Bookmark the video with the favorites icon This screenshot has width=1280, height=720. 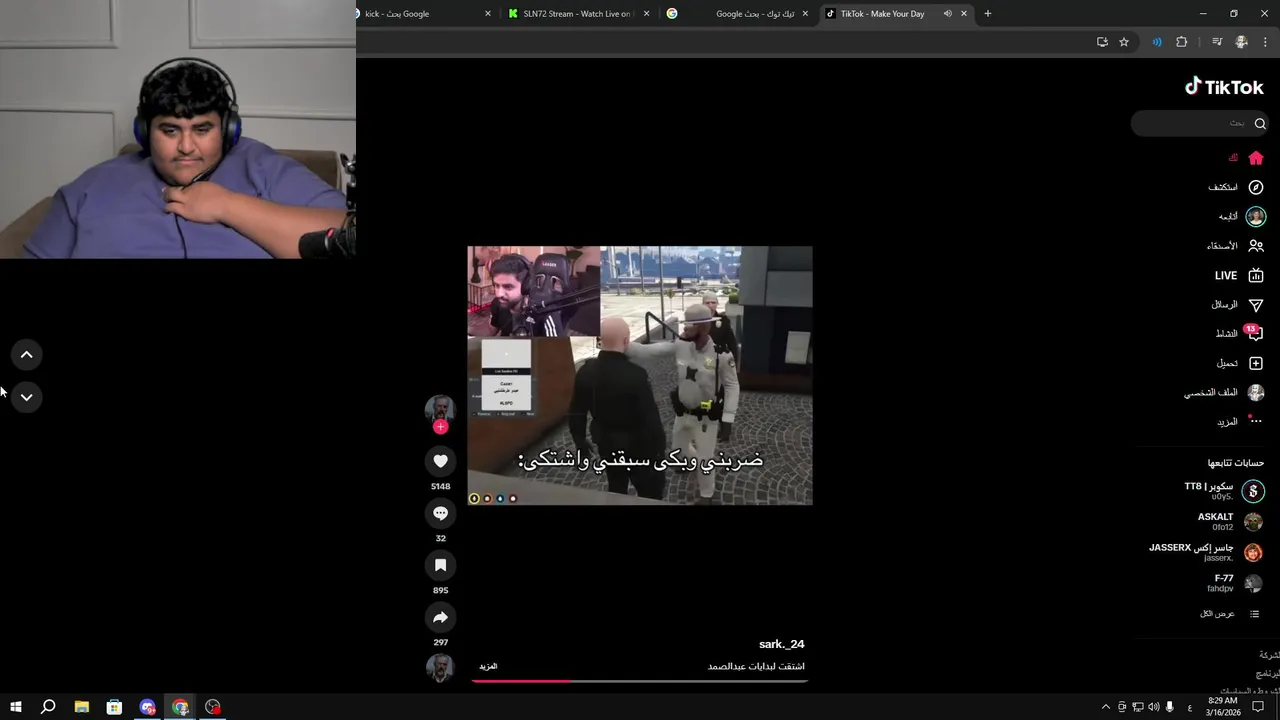(x=440, y=565)
